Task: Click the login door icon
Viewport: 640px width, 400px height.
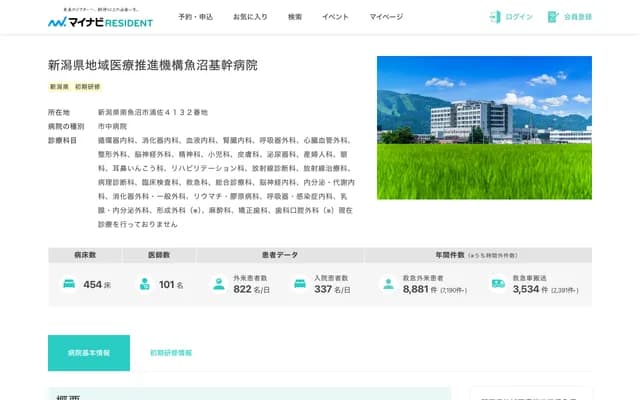Action: (x=494, y=17)
